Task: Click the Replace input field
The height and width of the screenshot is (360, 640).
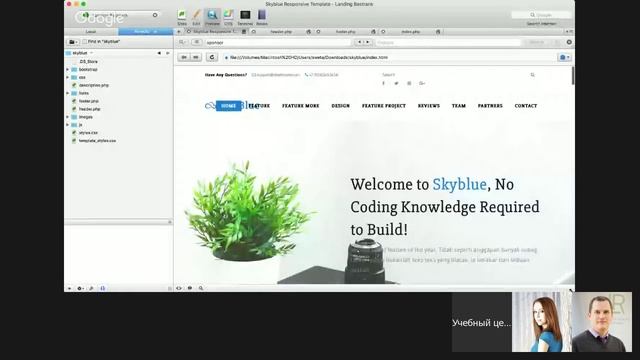Action: click(448, 42)
